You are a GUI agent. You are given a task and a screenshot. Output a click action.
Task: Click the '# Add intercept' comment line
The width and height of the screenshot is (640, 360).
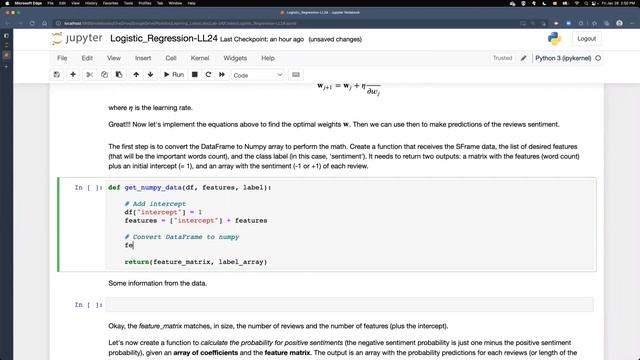[x=155, y=204]
